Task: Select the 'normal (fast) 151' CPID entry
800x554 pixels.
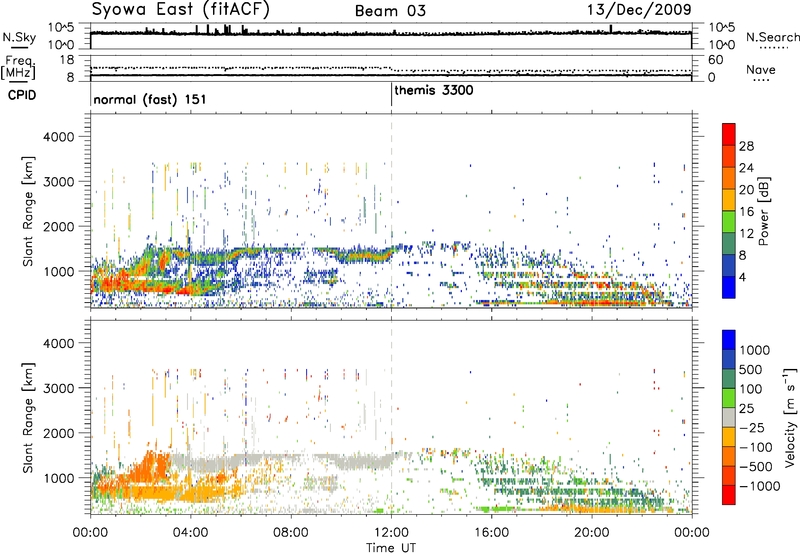Action: pos(149,99)
